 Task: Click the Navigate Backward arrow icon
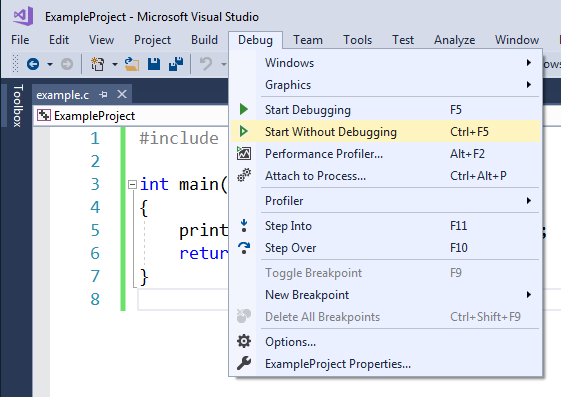[x=33, y=64]
